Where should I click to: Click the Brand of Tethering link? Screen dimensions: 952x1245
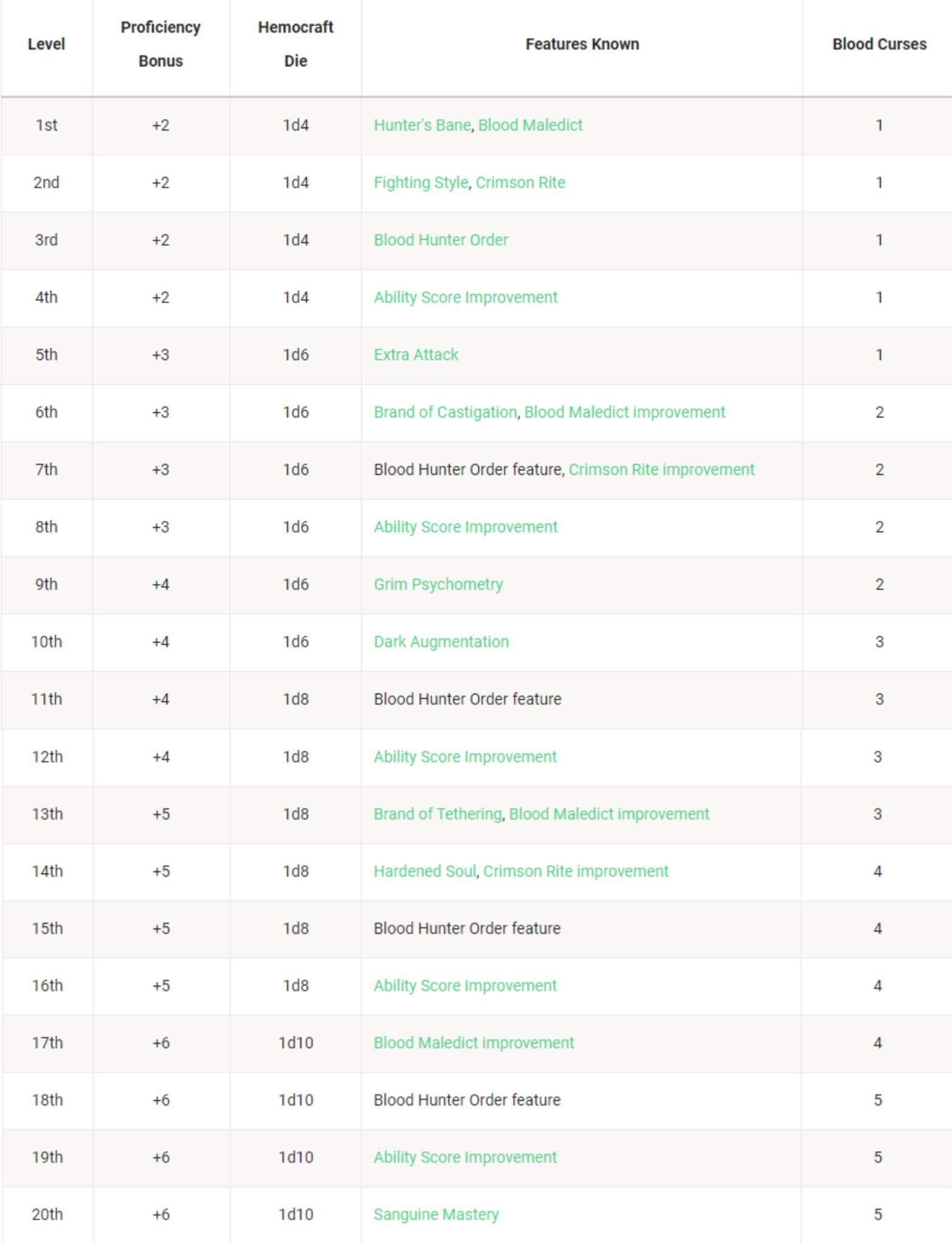coord(438,814)
